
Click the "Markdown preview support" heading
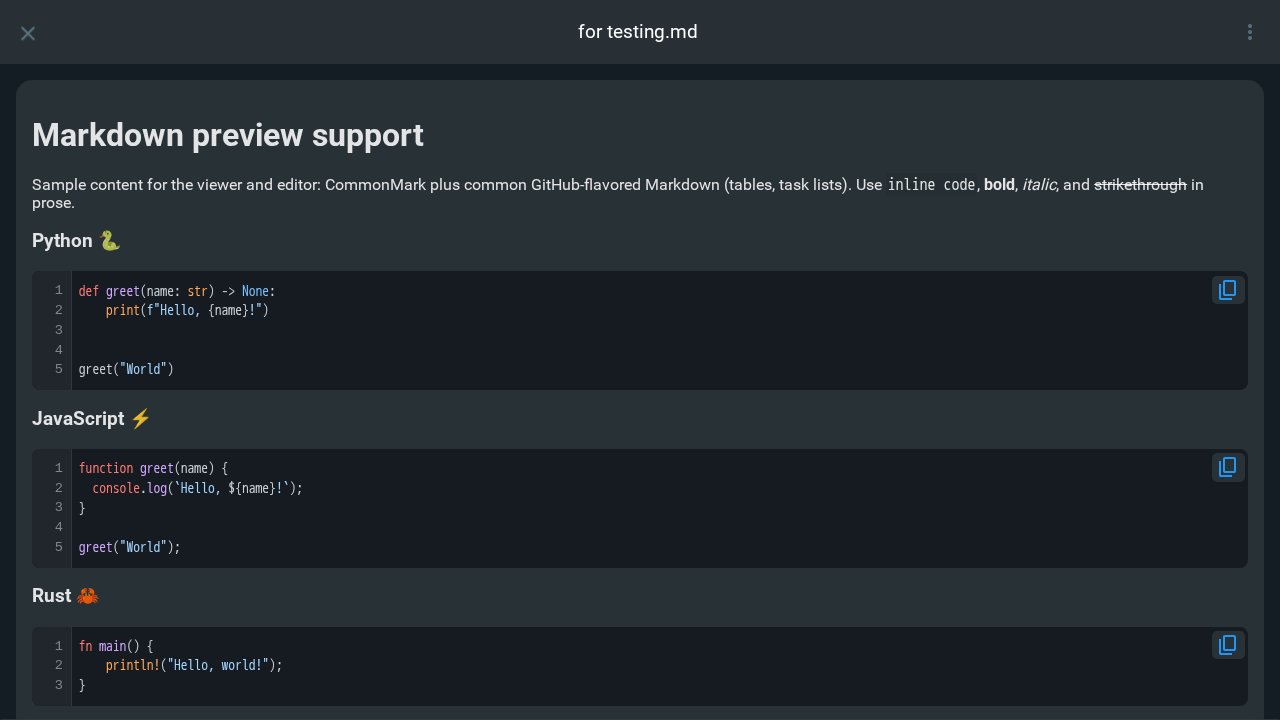(228, 135)
